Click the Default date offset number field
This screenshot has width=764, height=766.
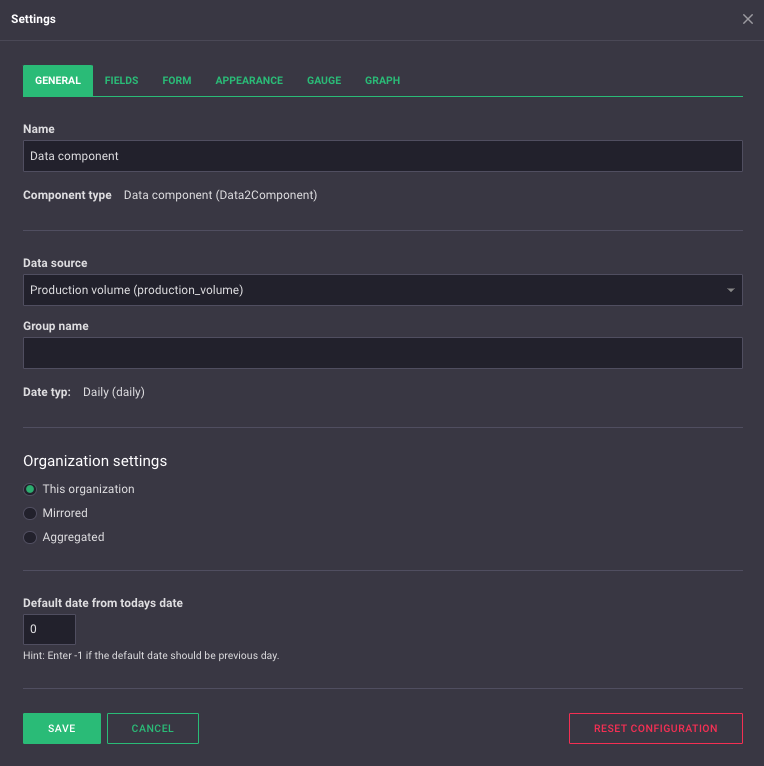pos(49,629)
